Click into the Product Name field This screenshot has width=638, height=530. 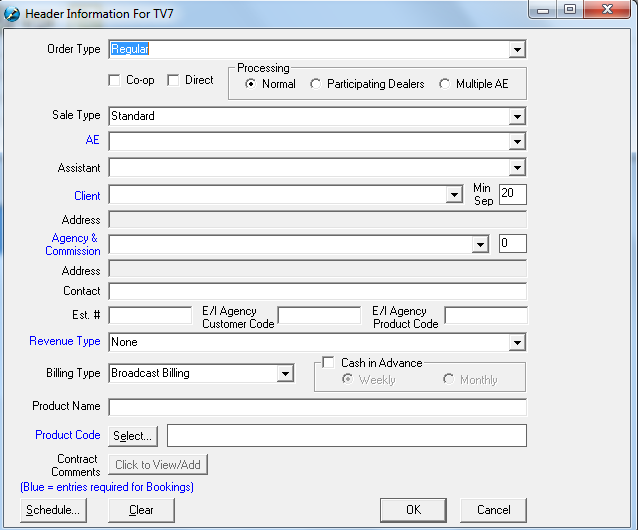coord(317,407)
